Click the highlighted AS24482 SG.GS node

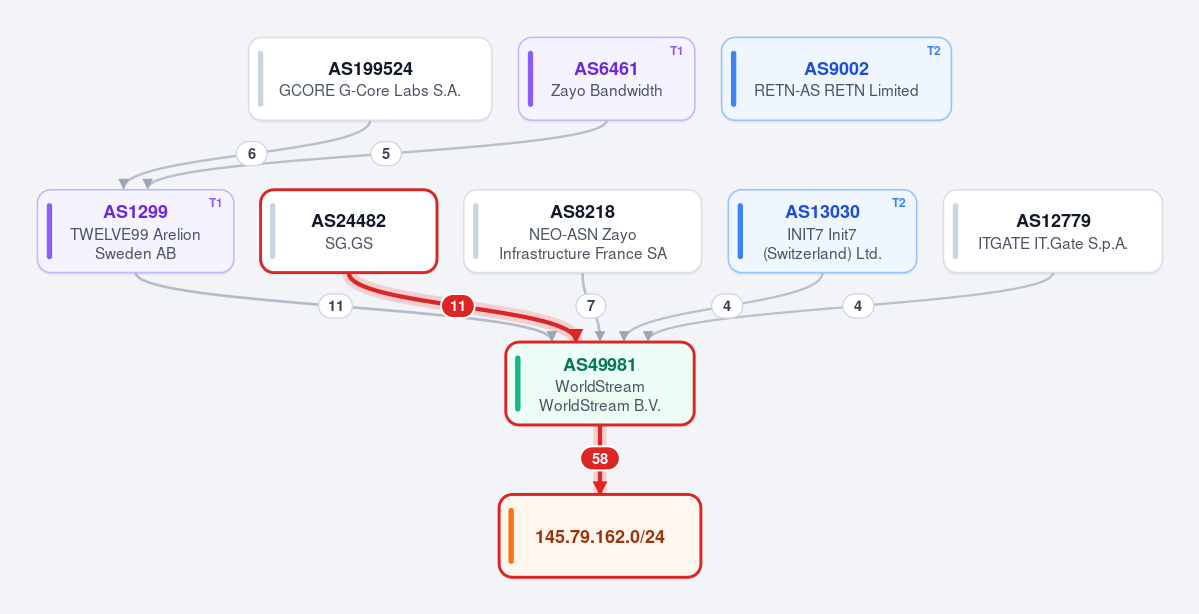349,231
